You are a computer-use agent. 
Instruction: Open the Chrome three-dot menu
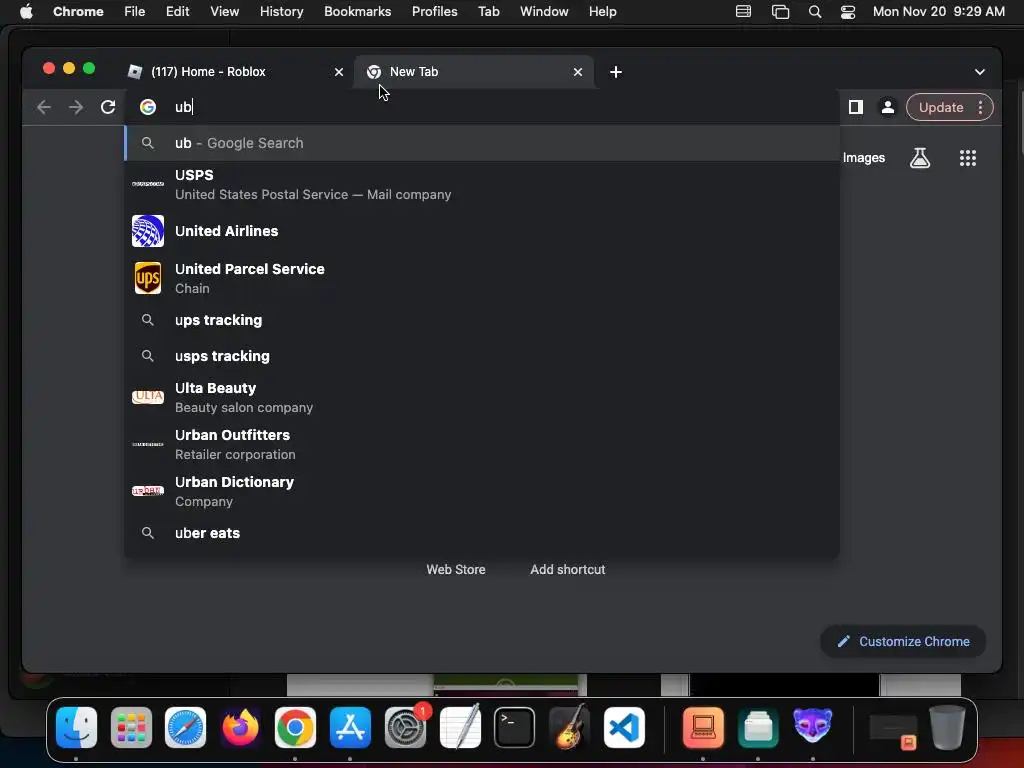[980, 107]
